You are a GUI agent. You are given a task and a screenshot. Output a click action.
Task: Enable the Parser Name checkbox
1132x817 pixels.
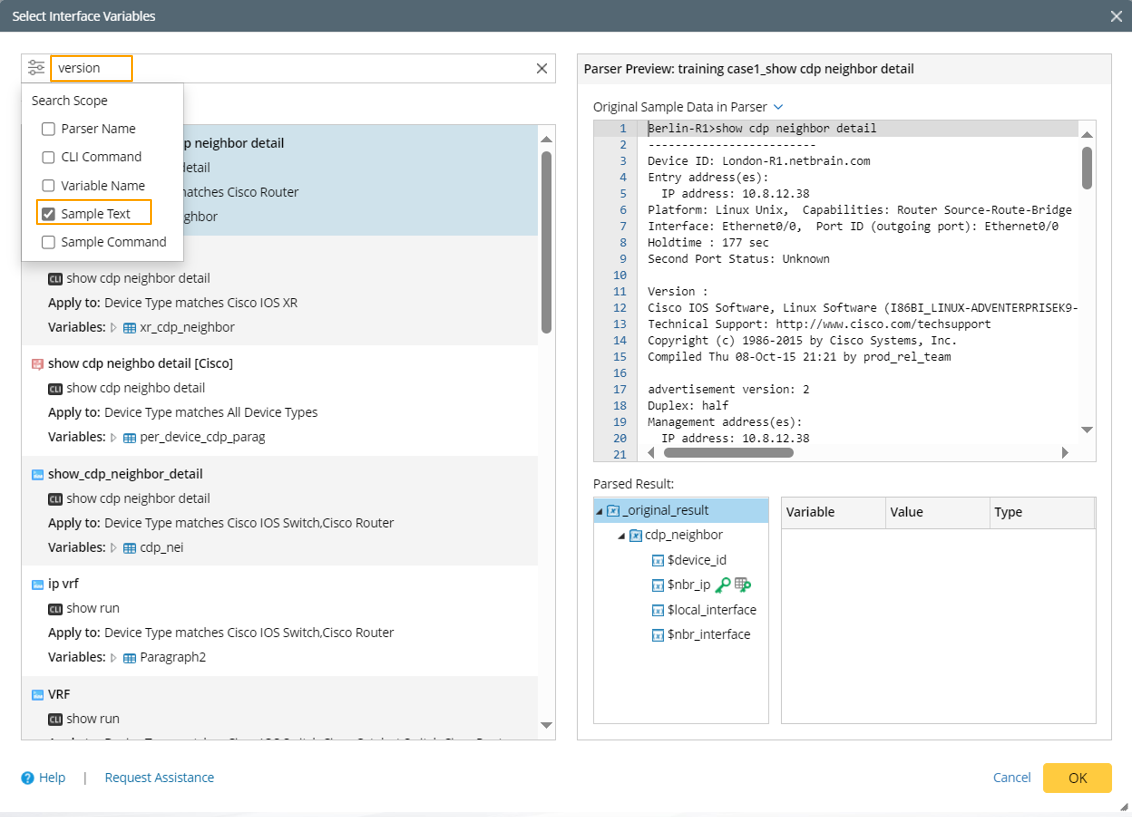pos(48,129)
